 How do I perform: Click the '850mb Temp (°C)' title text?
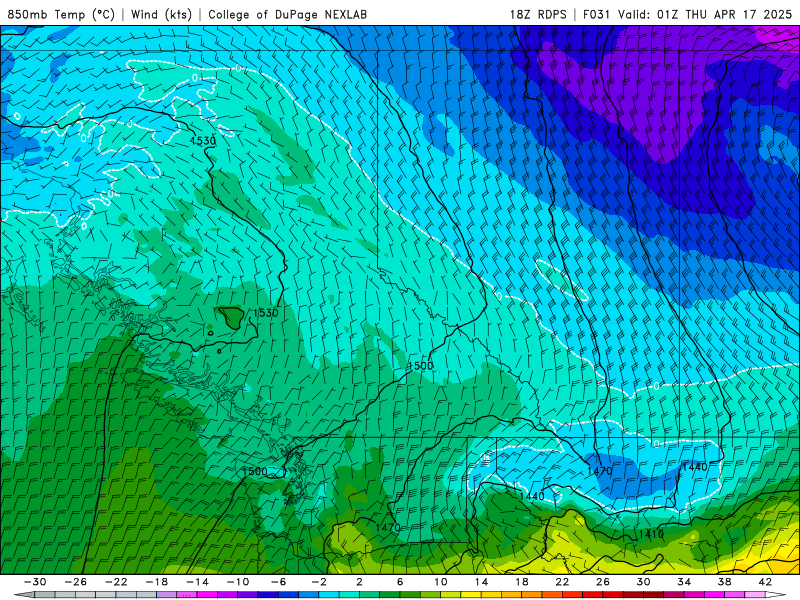61,14
